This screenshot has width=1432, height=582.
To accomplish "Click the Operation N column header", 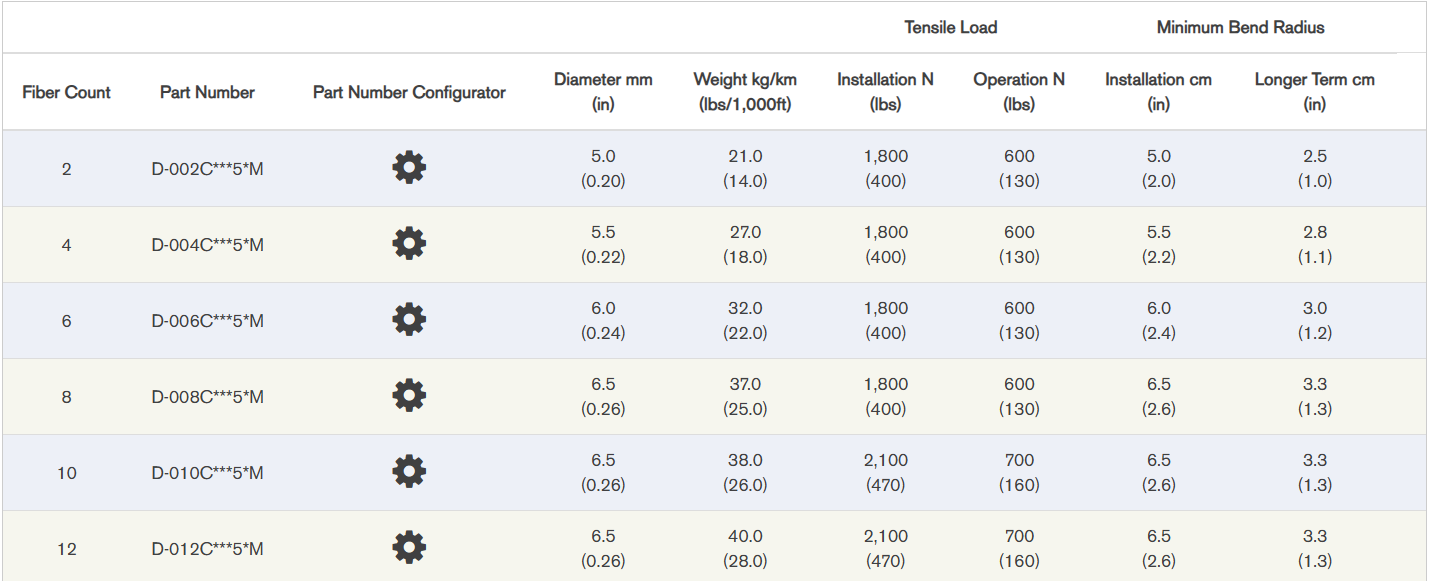I will click(x=1019, y=91).
